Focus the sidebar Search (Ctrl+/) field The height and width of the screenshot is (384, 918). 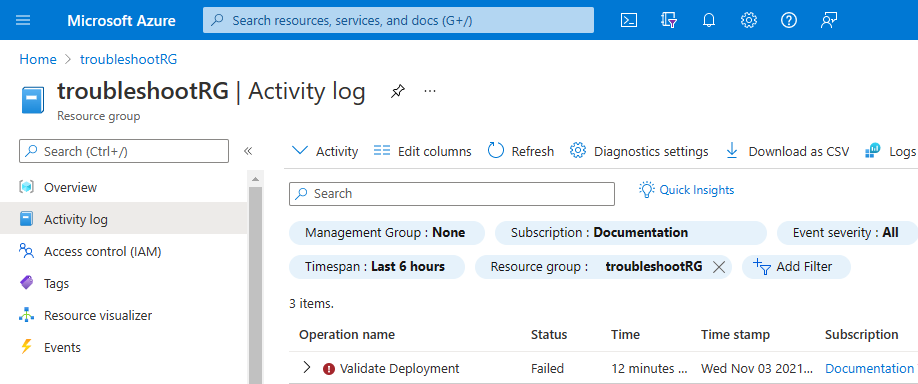coord(124,151)
